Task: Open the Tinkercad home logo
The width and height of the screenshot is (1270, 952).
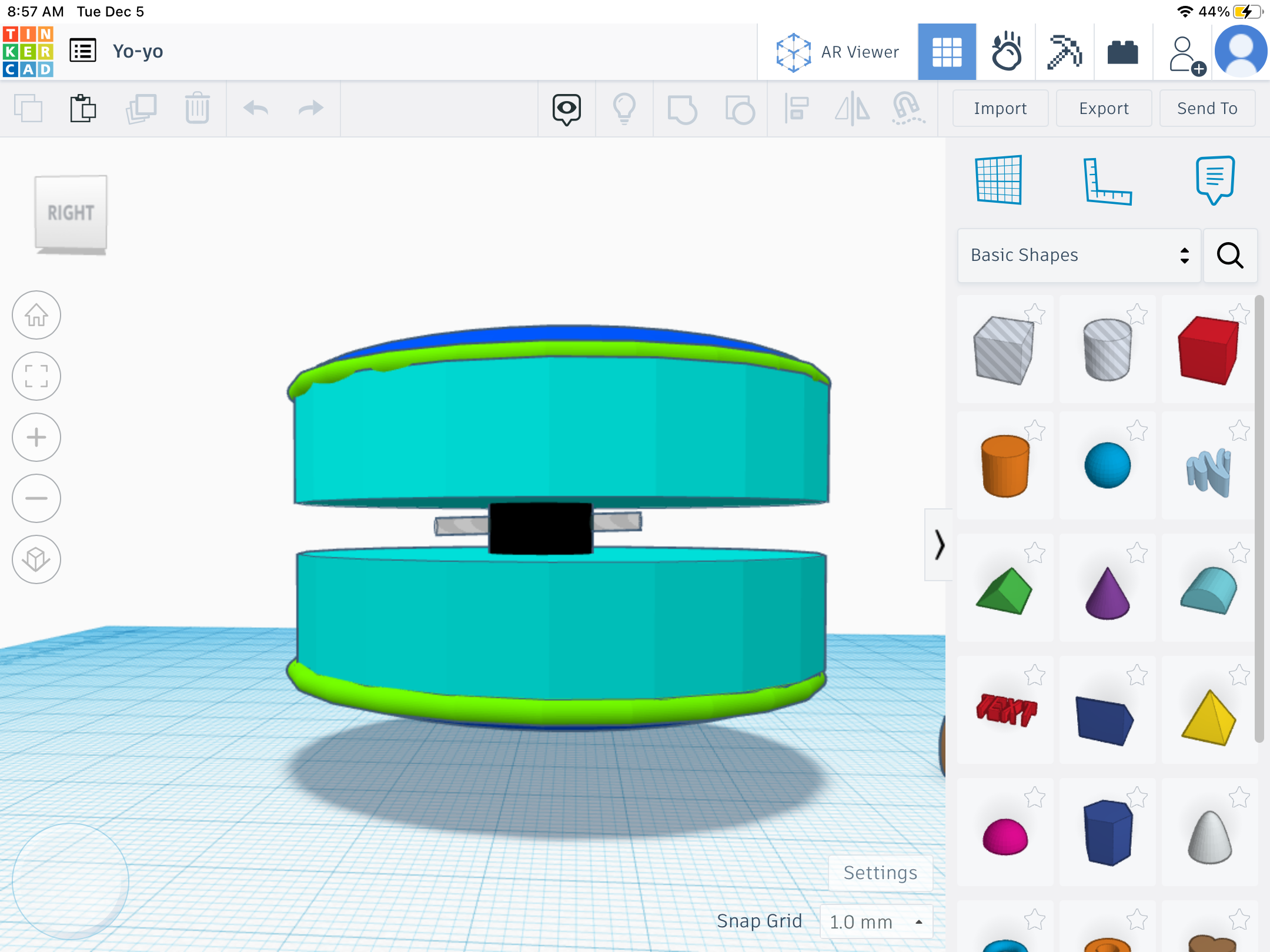Action: (28, 52)
